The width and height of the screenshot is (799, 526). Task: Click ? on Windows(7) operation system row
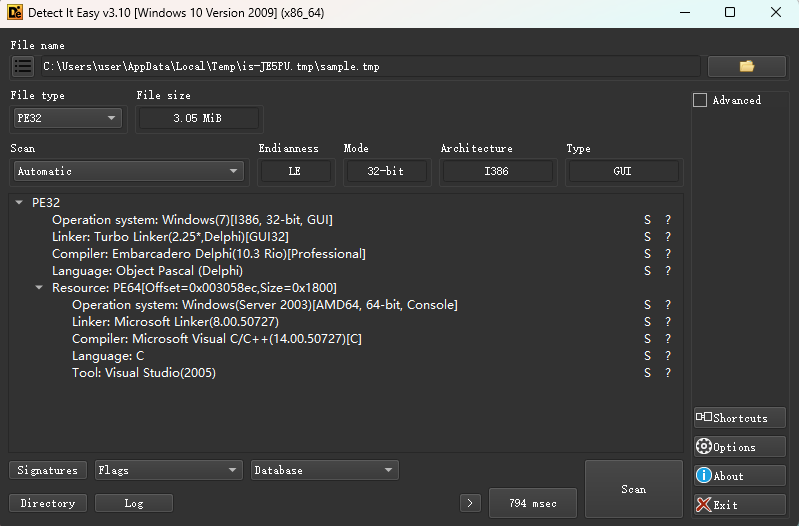pyautogui.click(x=668, y=220)
